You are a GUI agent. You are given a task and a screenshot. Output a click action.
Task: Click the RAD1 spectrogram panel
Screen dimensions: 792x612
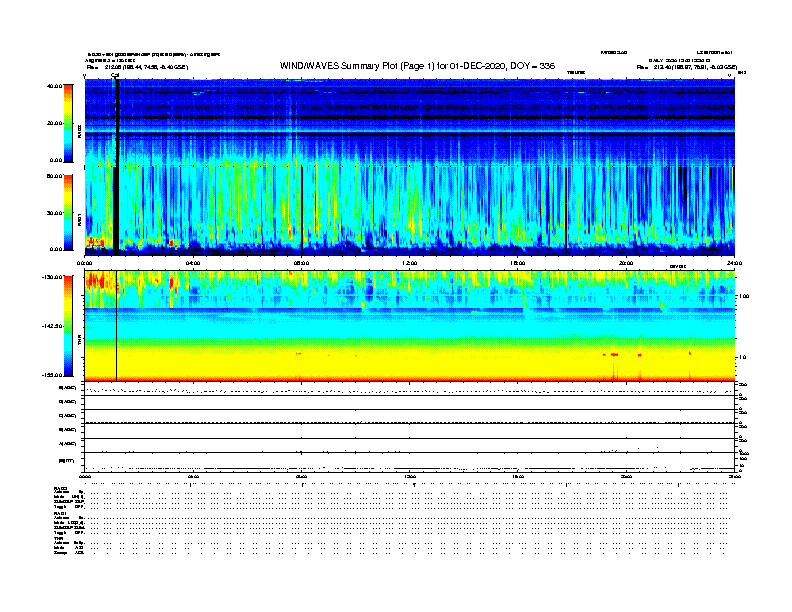410,211
